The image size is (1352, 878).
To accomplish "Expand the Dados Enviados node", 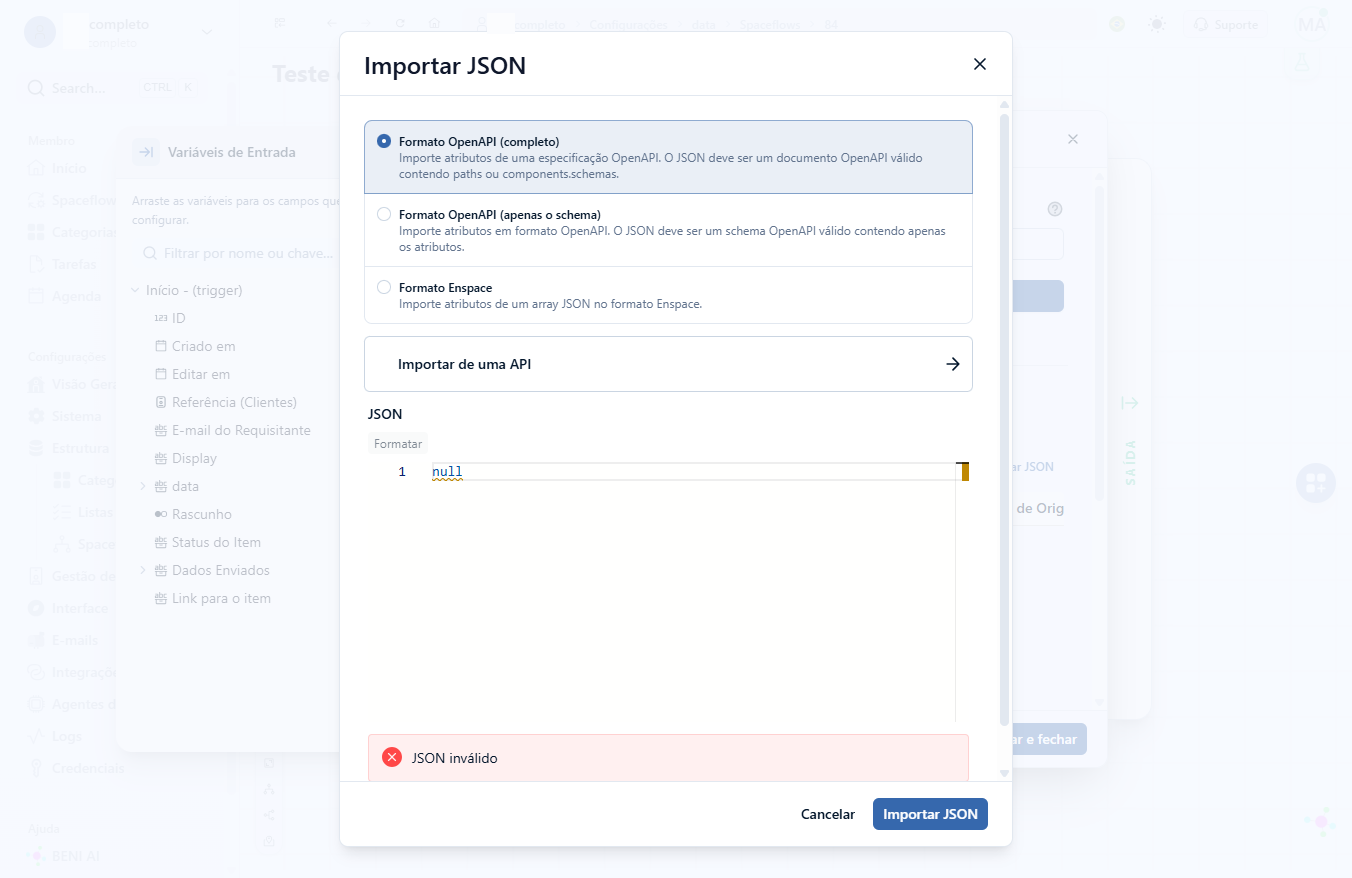I will point(143,570).
